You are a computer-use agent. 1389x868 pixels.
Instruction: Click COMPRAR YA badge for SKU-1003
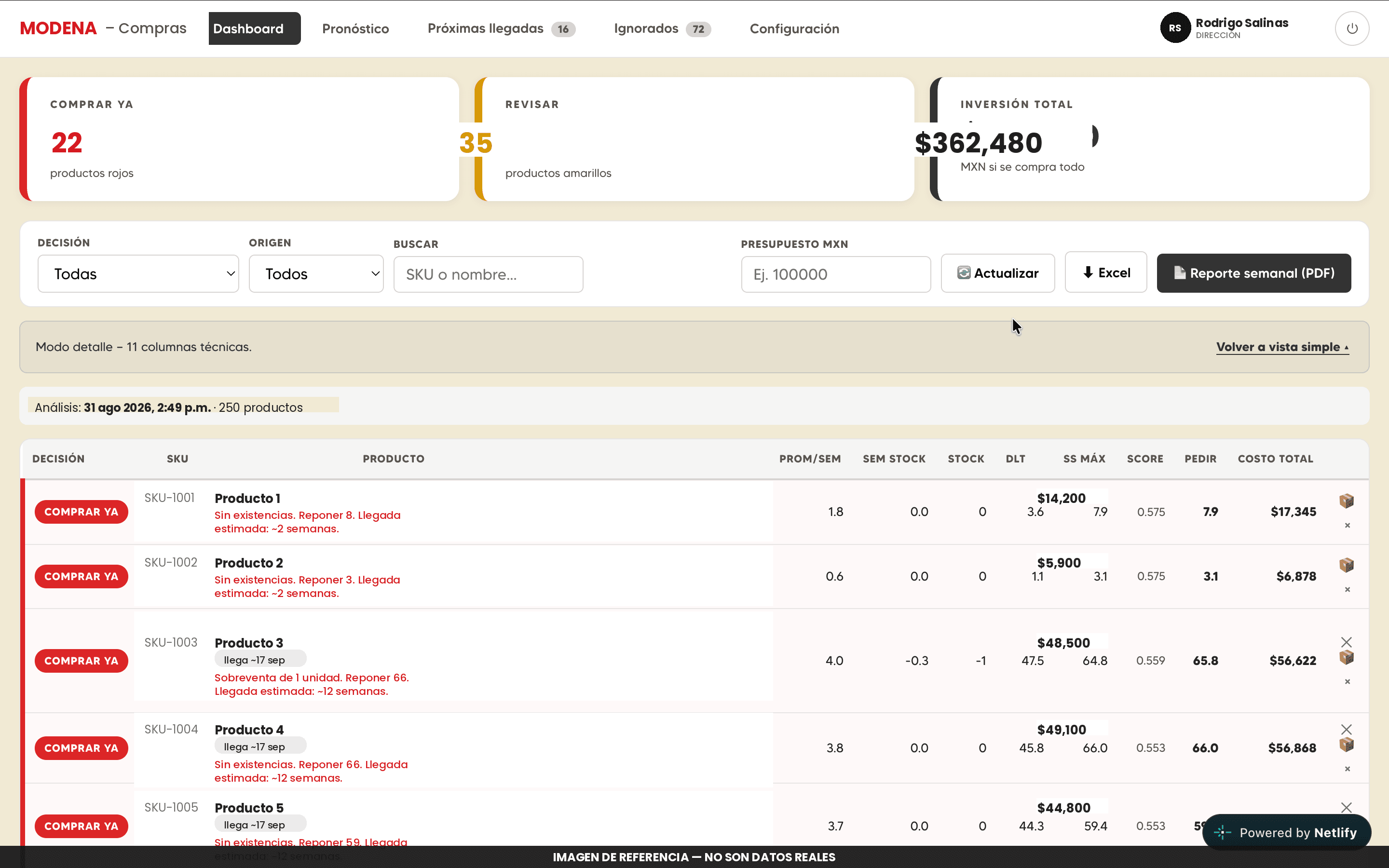82,661
